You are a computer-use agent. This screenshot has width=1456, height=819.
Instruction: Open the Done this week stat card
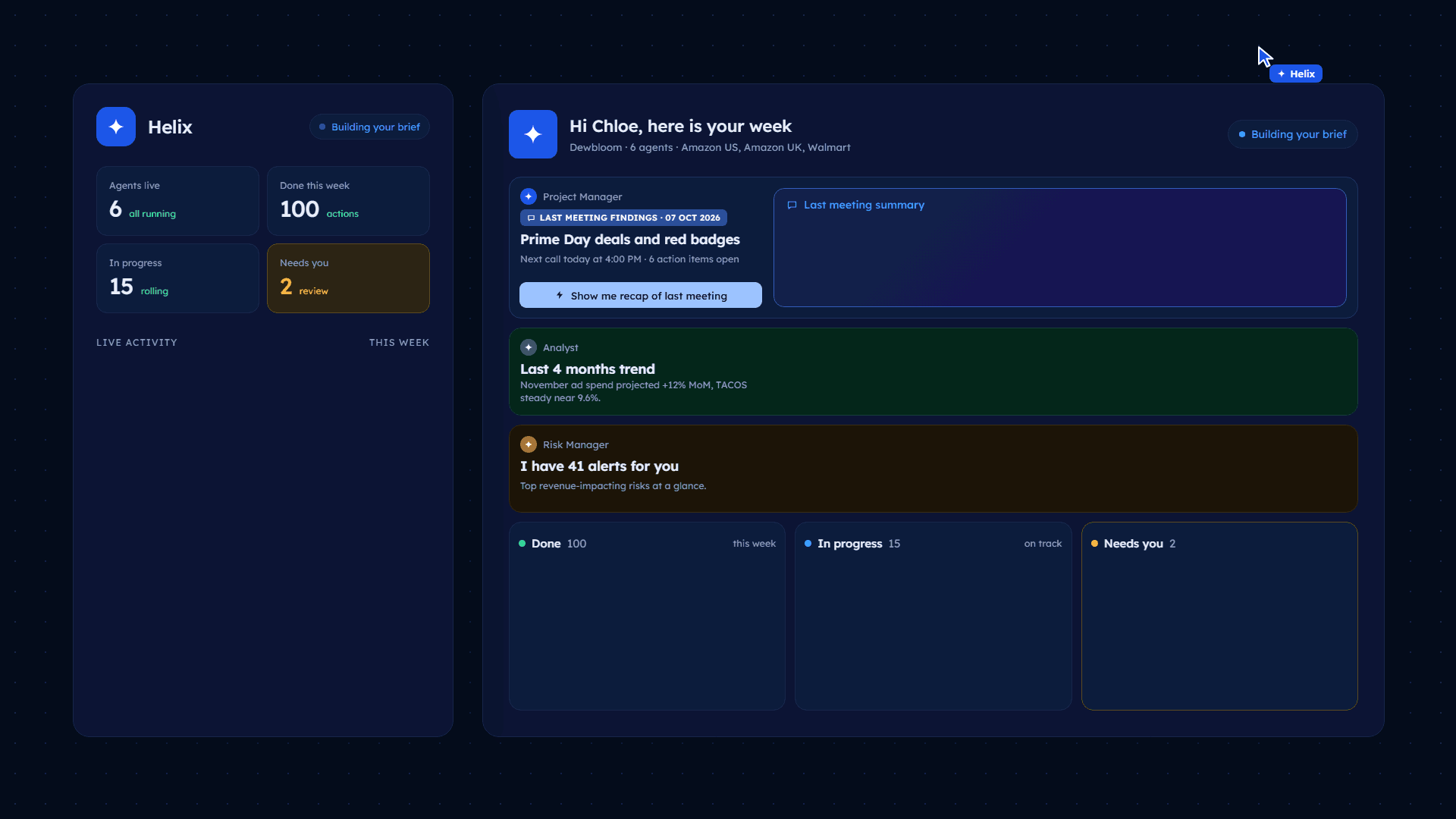point(348,201)
